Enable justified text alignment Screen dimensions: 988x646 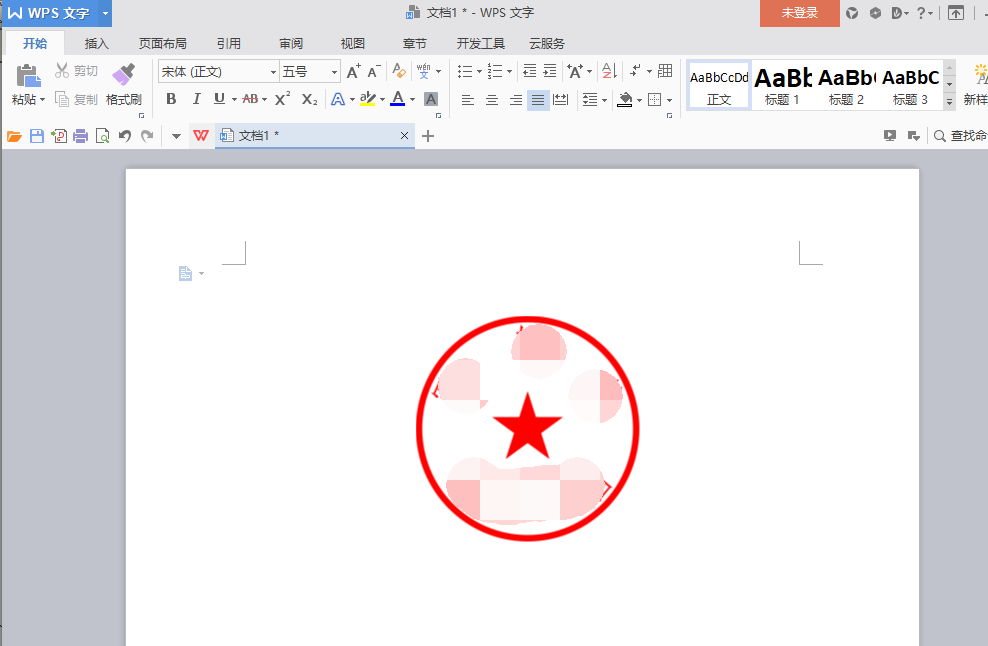coord(537,100)
